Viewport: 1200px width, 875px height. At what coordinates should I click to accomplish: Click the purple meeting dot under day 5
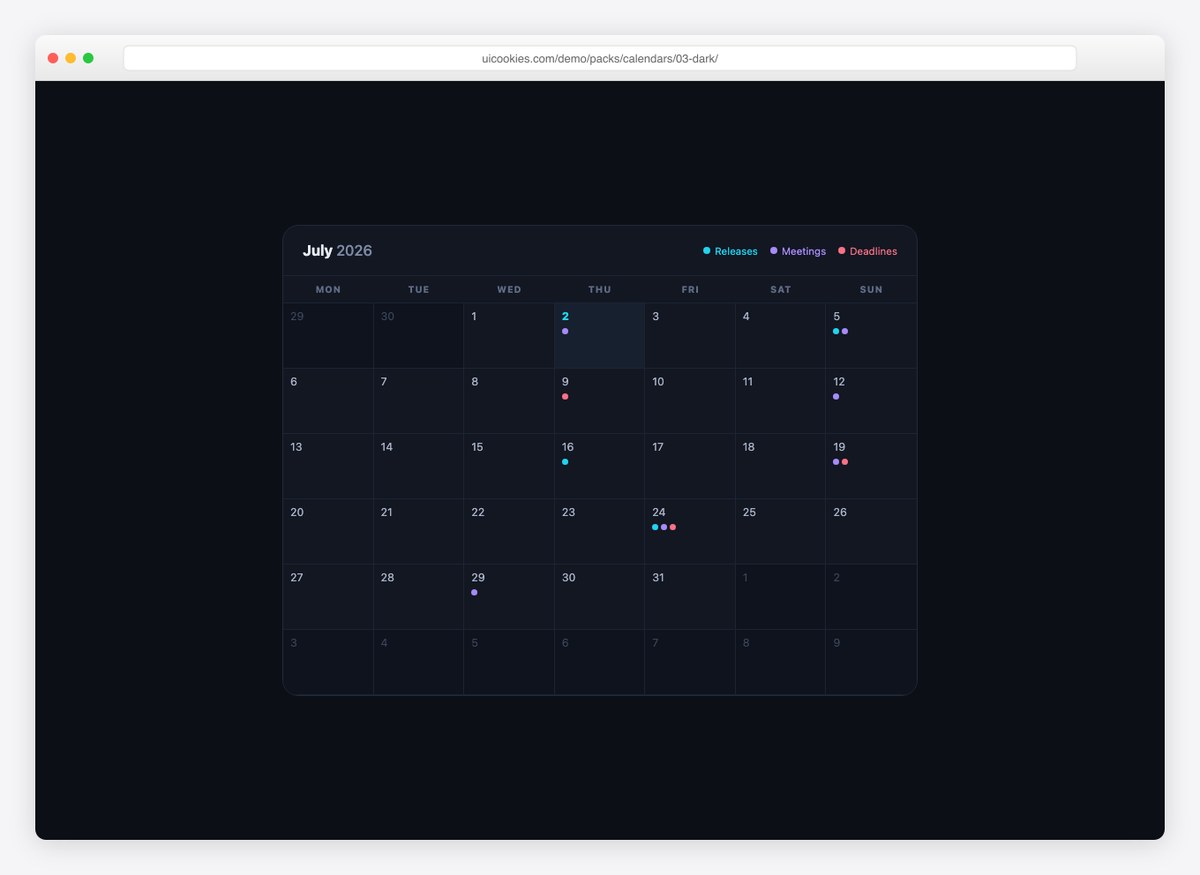coord(845,331)
